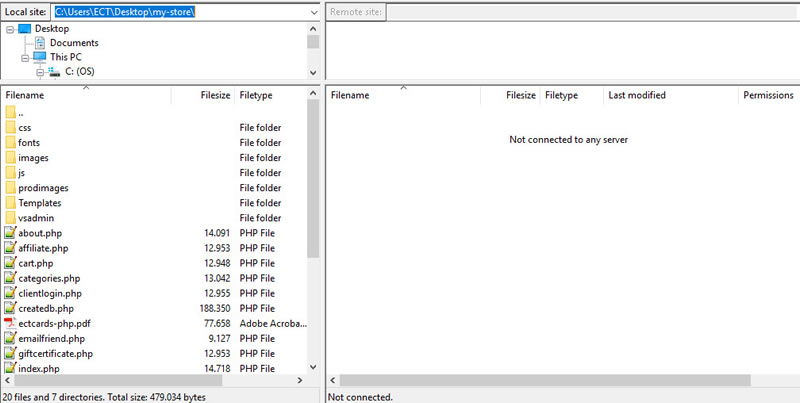This screenshot has height=403, width=800.
Task: Collapse the Desktop tree node
Action: coord(10,30)
